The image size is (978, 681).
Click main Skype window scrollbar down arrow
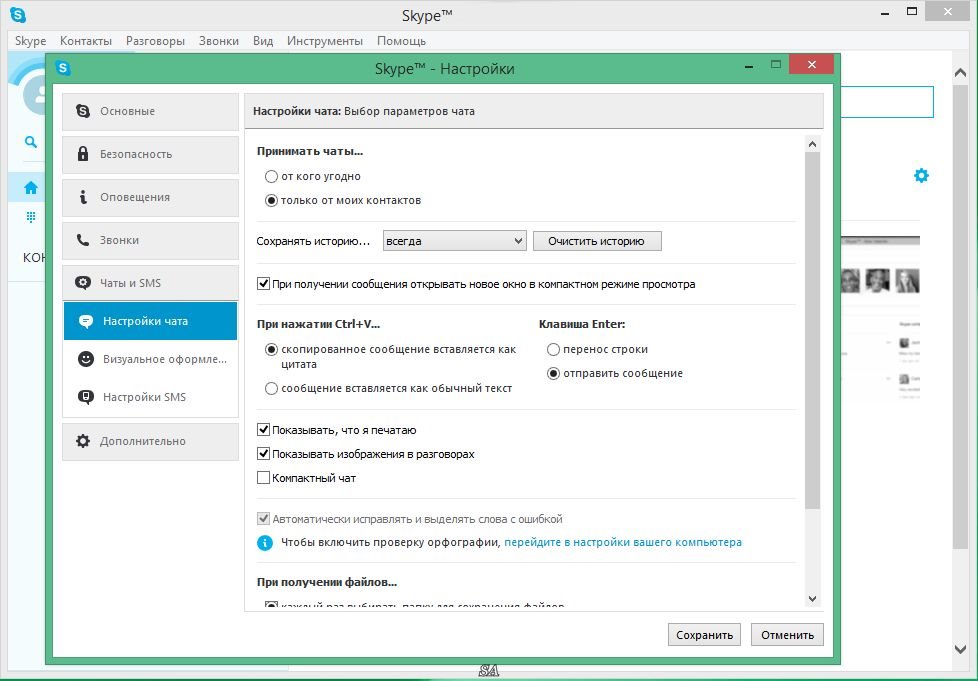coord(961,649)
